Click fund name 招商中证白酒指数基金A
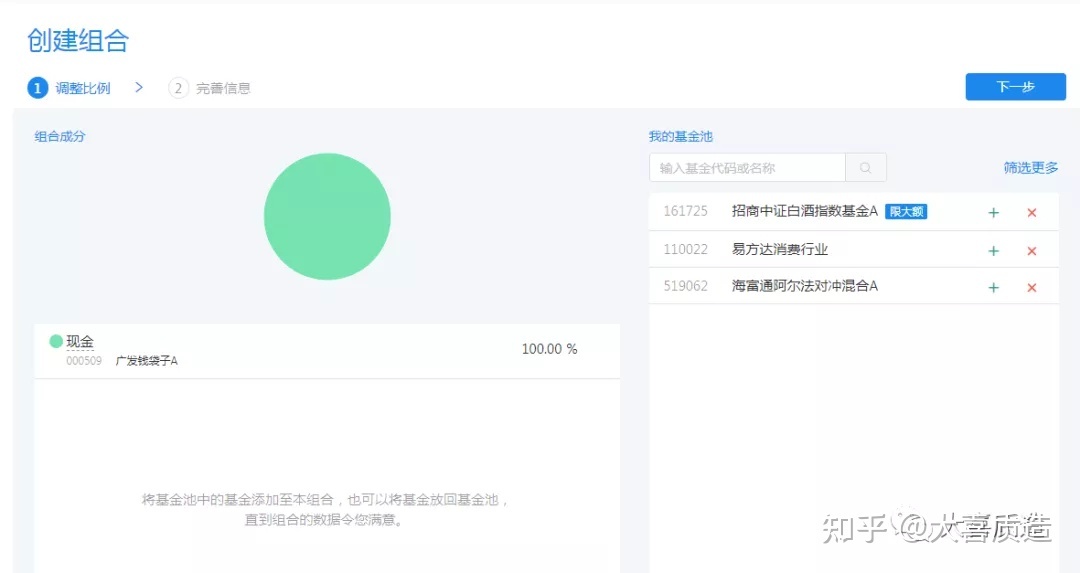 [804, 211]
